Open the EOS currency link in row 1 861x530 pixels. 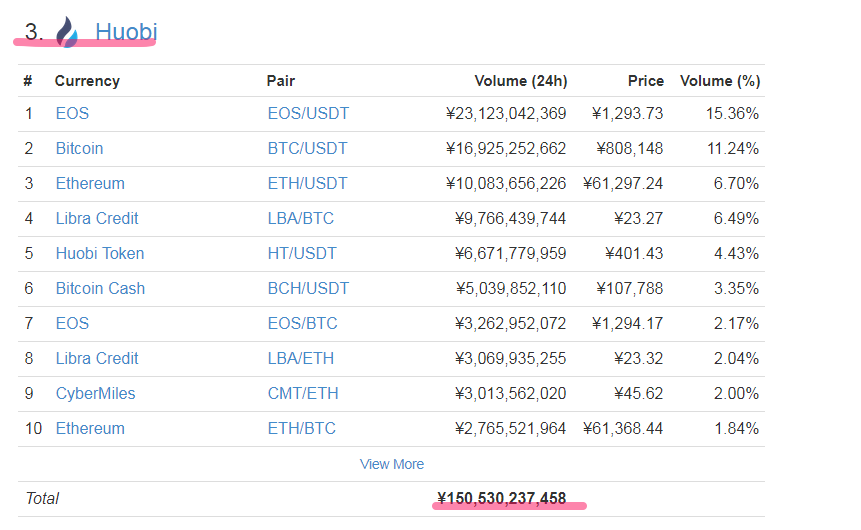tap(72, 114)
